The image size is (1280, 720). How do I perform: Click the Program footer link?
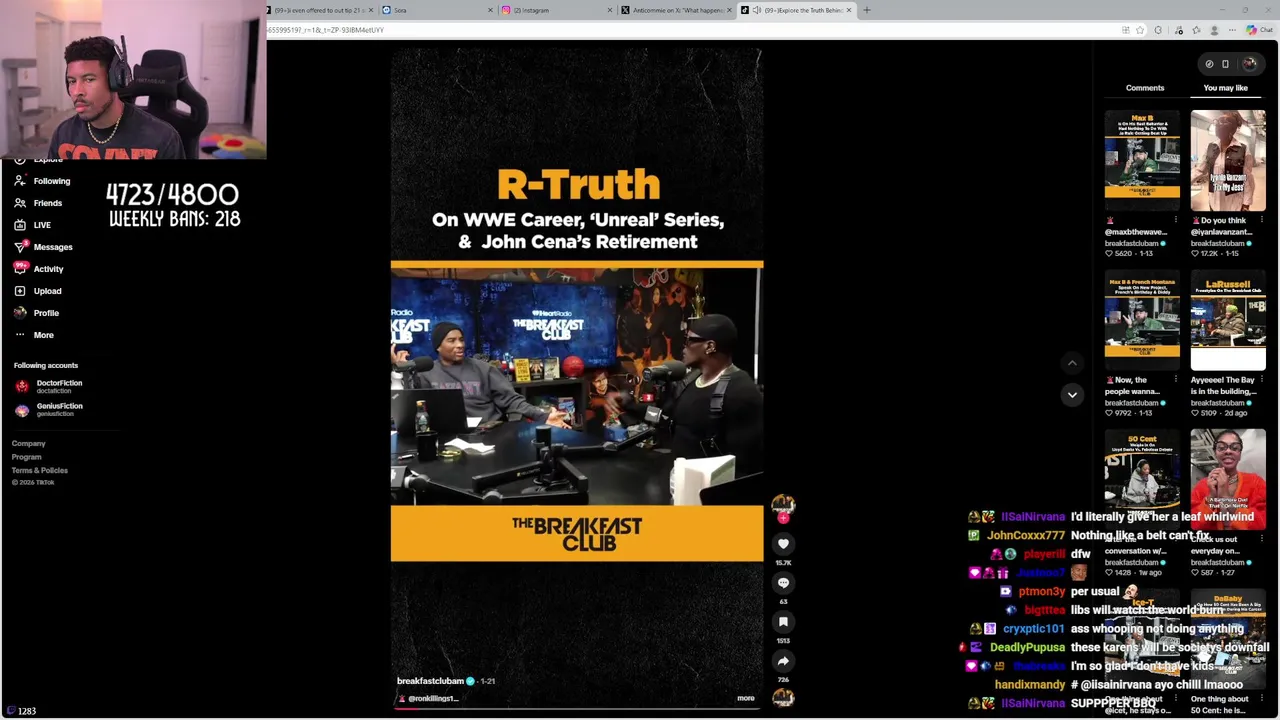tap(26, 457)
